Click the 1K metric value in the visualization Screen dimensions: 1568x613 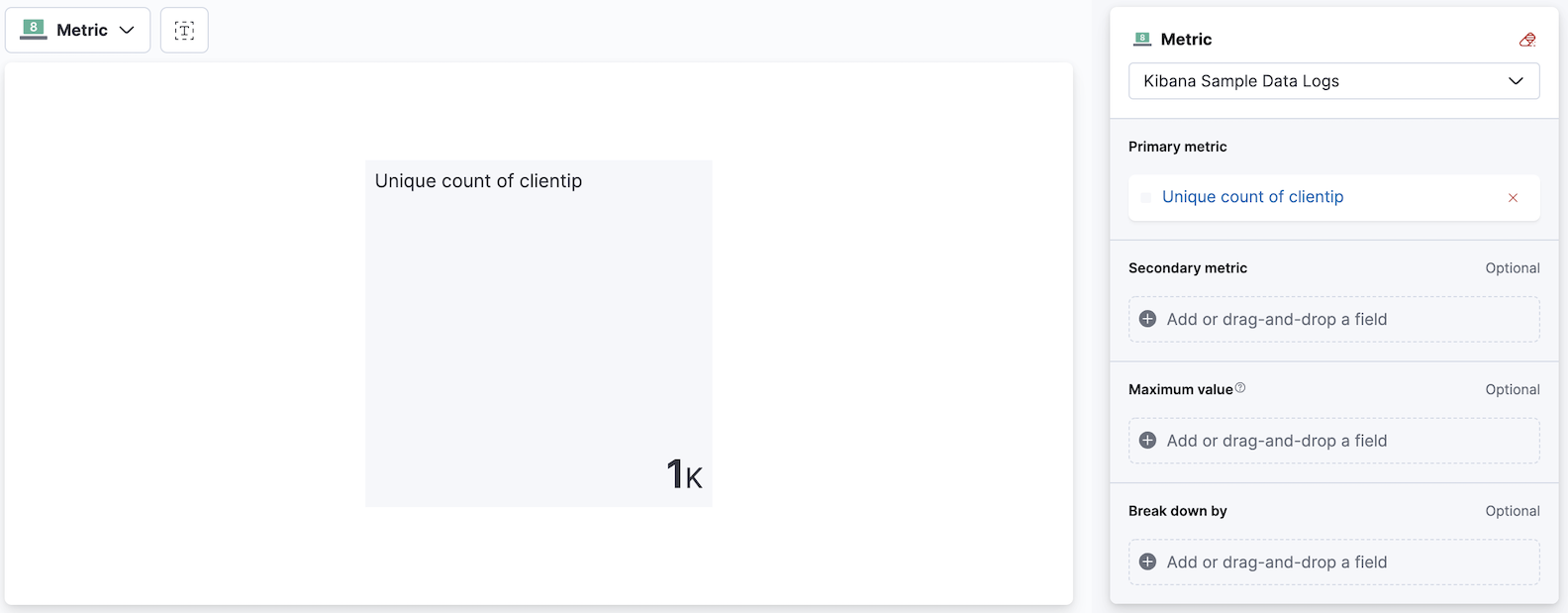(682, 474)
